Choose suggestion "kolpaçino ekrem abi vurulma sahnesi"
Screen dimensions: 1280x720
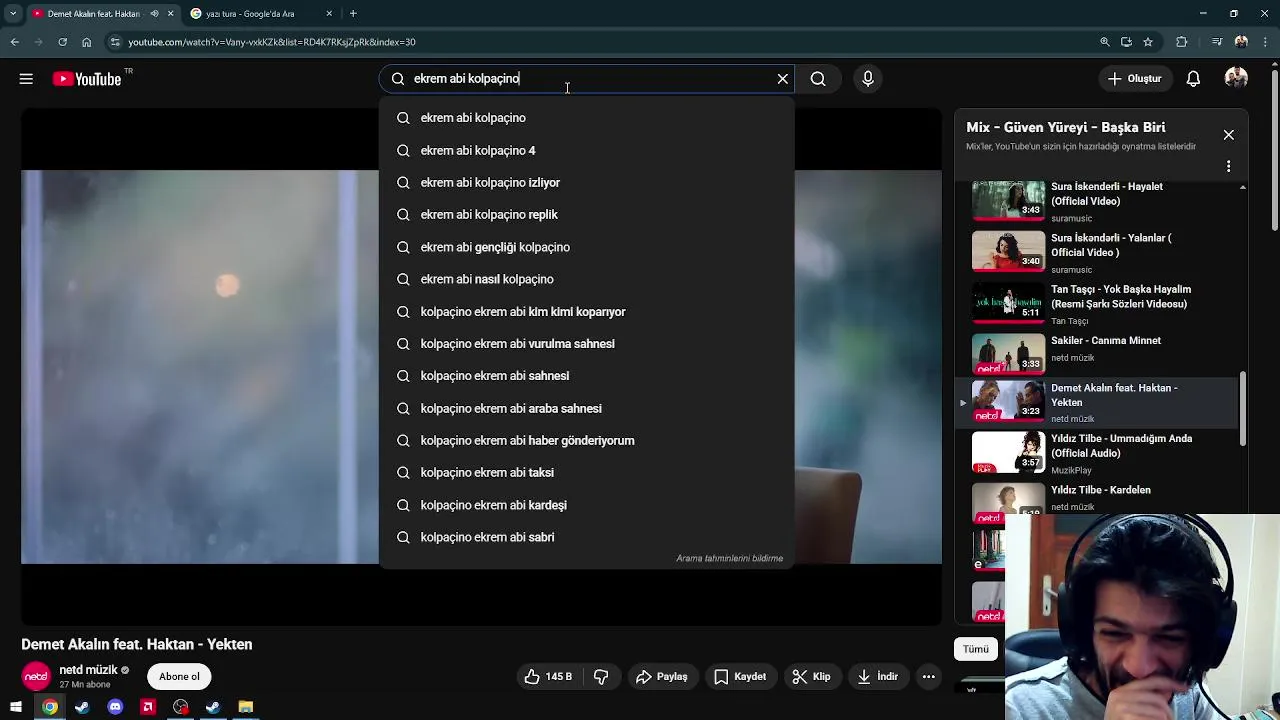(587, 344)
